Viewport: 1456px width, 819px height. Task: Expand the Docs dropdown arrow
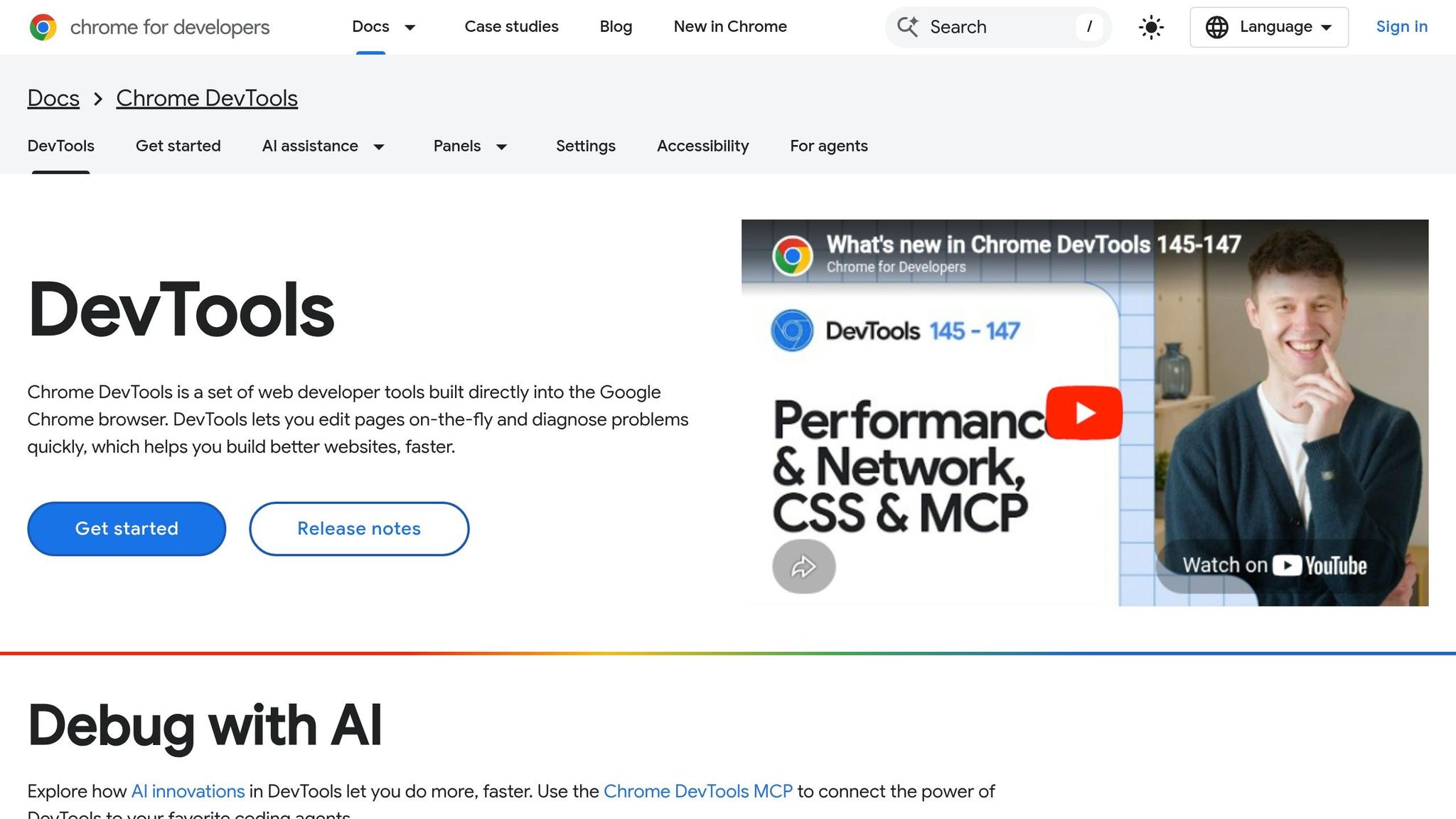[410, 27]
